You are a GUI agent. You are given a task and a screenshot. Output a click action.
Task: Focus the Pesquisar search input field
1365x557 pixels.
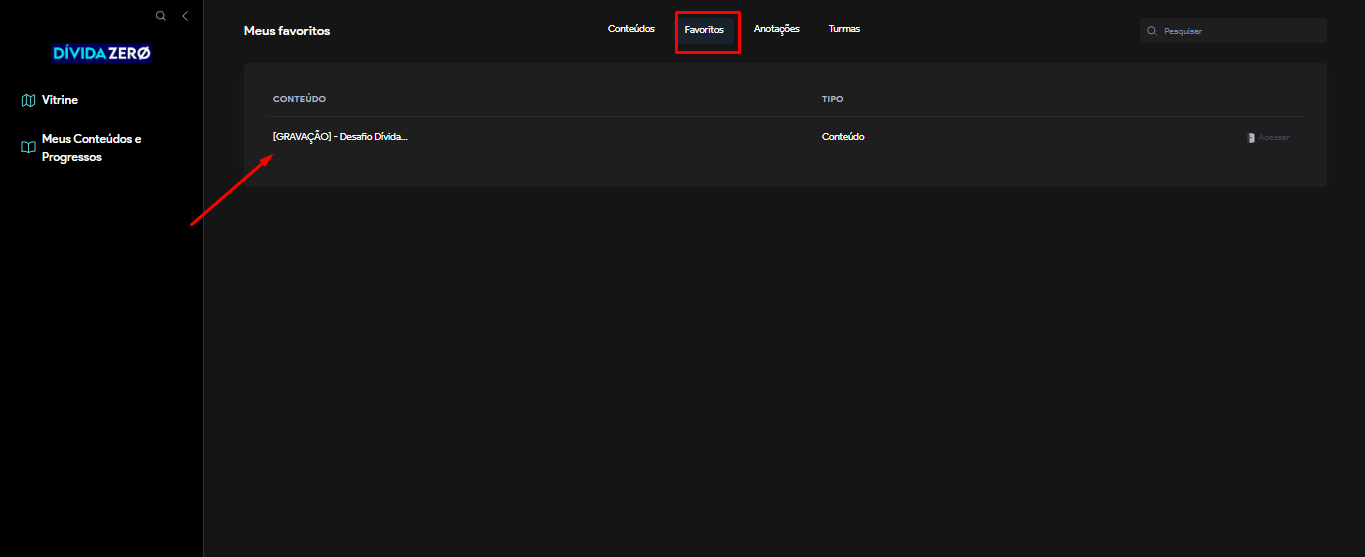(1240, 31)
